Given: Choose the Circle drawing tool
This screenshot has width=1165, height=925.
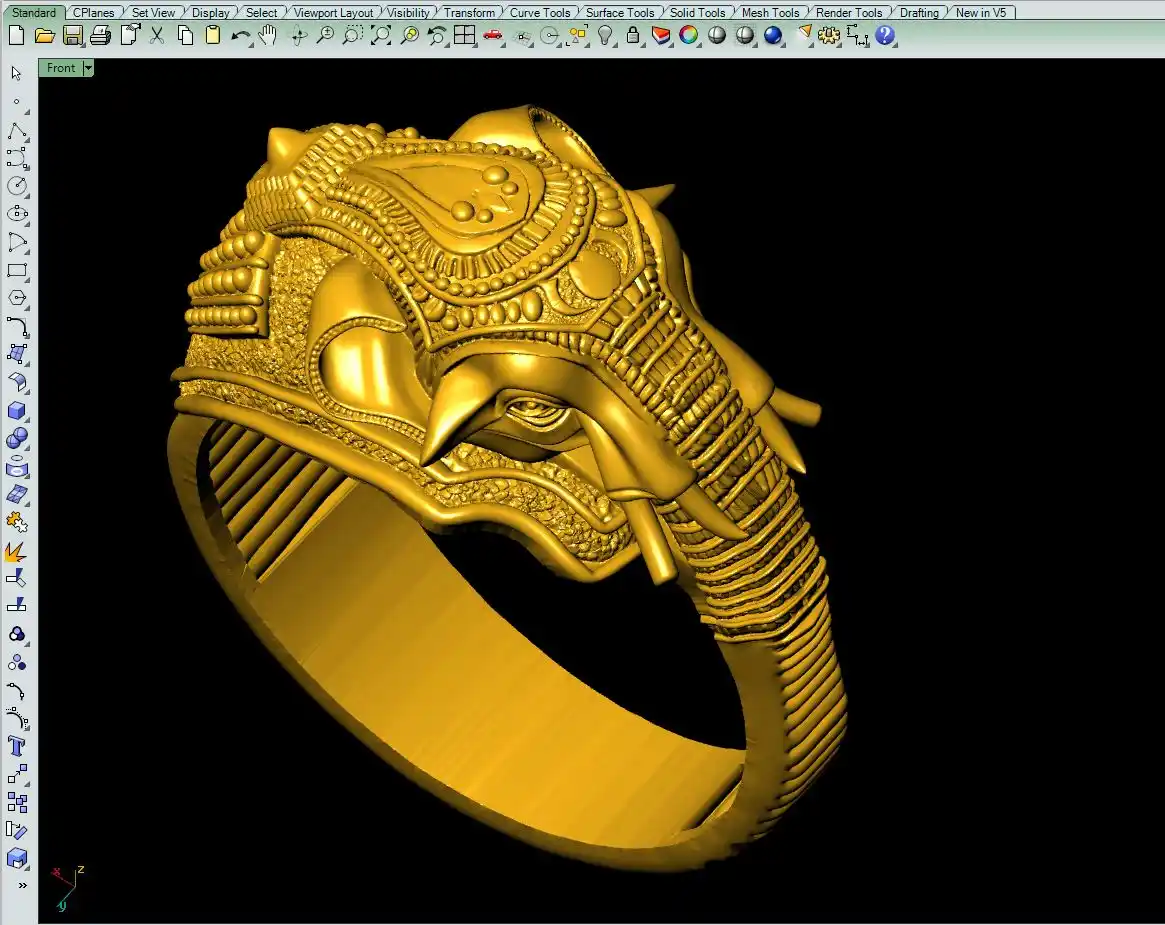Looking at the screenshot, I should [17, 186].
